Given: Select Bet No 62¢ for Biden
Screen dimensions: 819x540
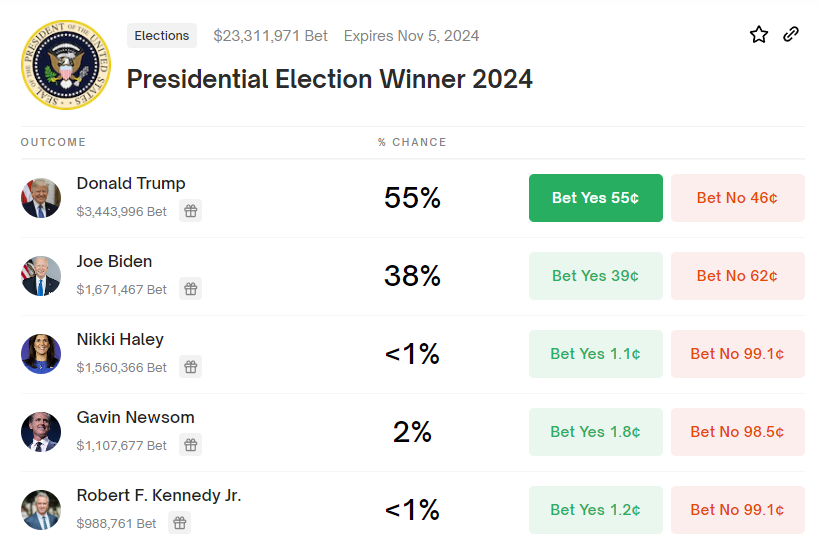Looking at the screenshot, I should click(x=737, y=276).
